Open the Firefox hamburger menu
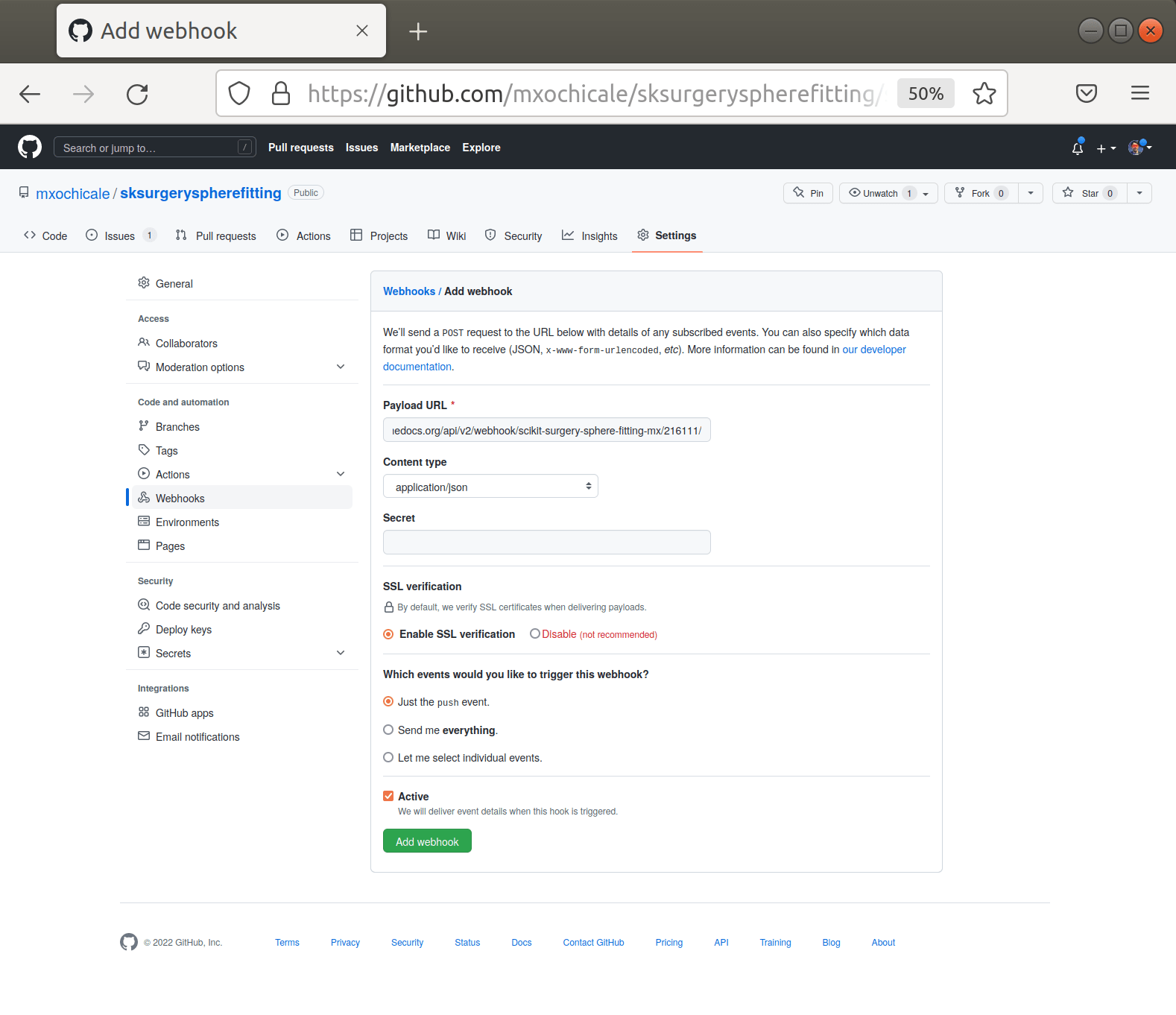1176x1015 pixels. click(x=1140, y=93)
